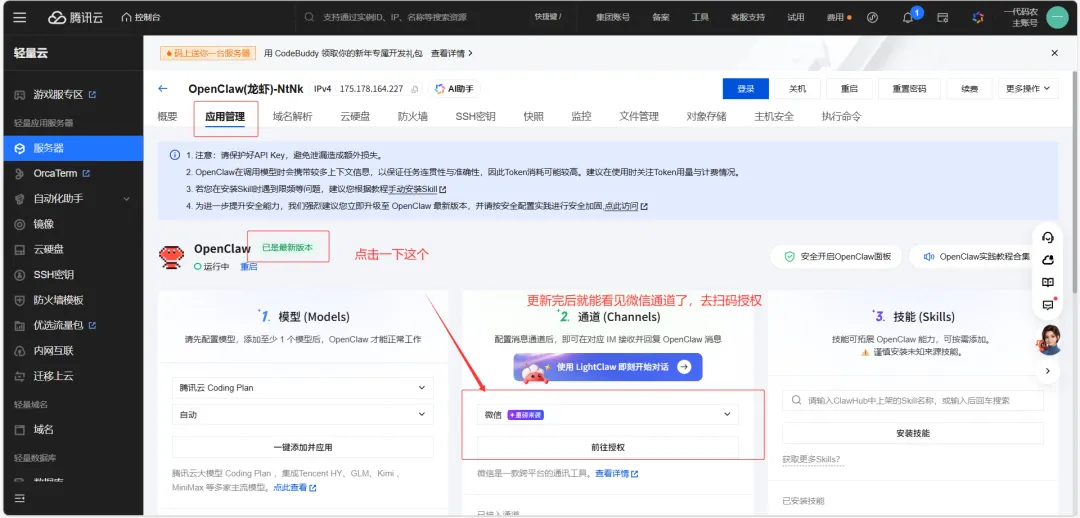The image size is (1080, 518).
Task: Click the 安装技能 button
Action: click(x=913, y=433)
